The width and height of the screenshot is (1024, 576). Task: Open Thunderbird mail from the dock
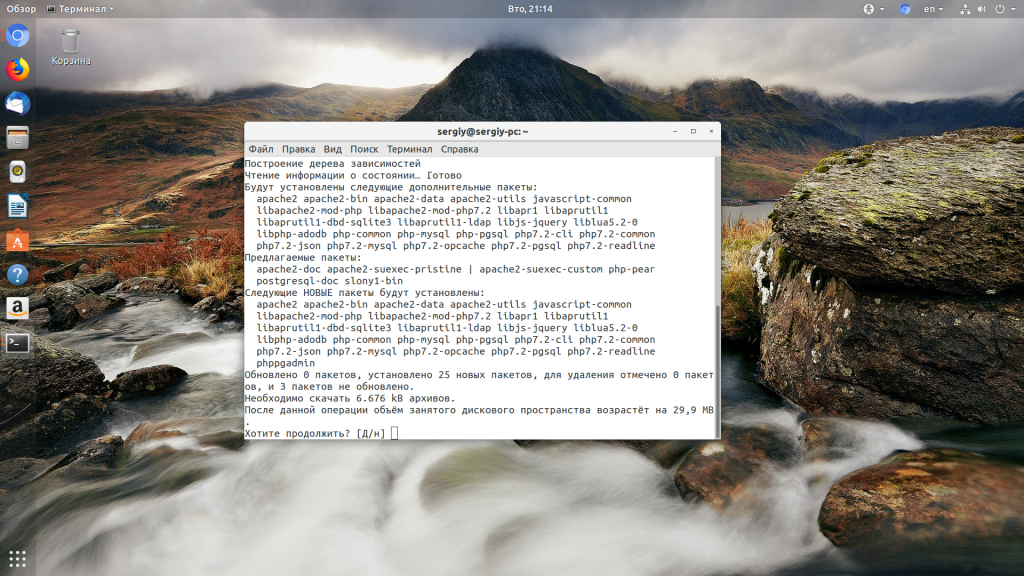pyautogui.click(x=18, y=104)
